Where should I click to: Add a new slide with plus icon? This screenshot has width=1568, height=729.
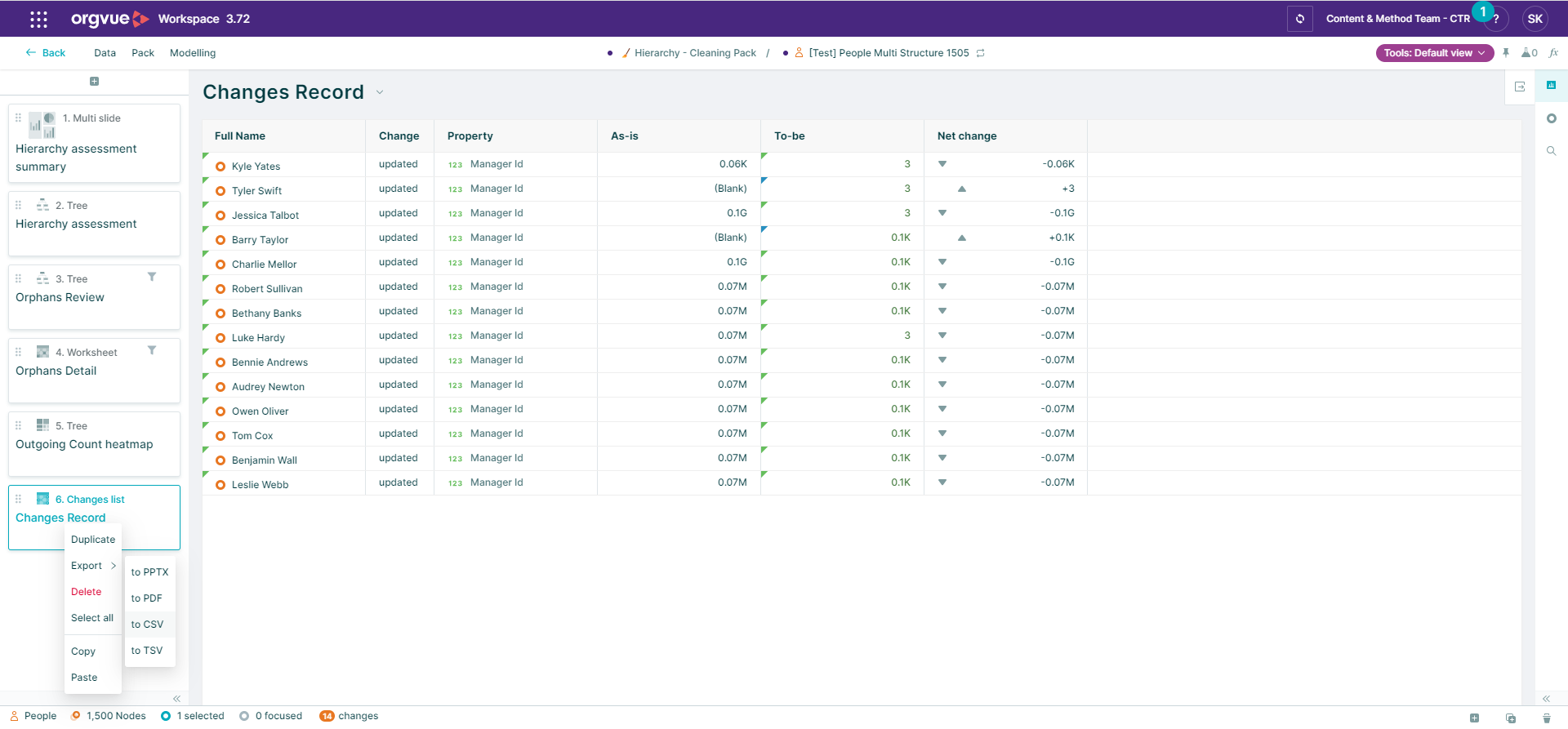coord(94,82)
